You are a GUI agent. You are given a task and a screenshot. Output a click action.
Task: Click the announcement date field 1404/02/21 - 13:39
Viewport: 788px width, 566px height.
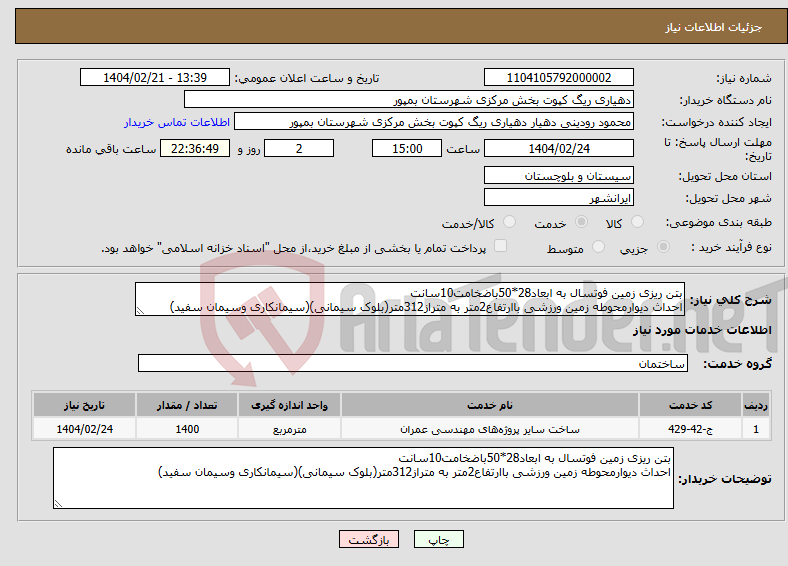click(x=155, y=77)
